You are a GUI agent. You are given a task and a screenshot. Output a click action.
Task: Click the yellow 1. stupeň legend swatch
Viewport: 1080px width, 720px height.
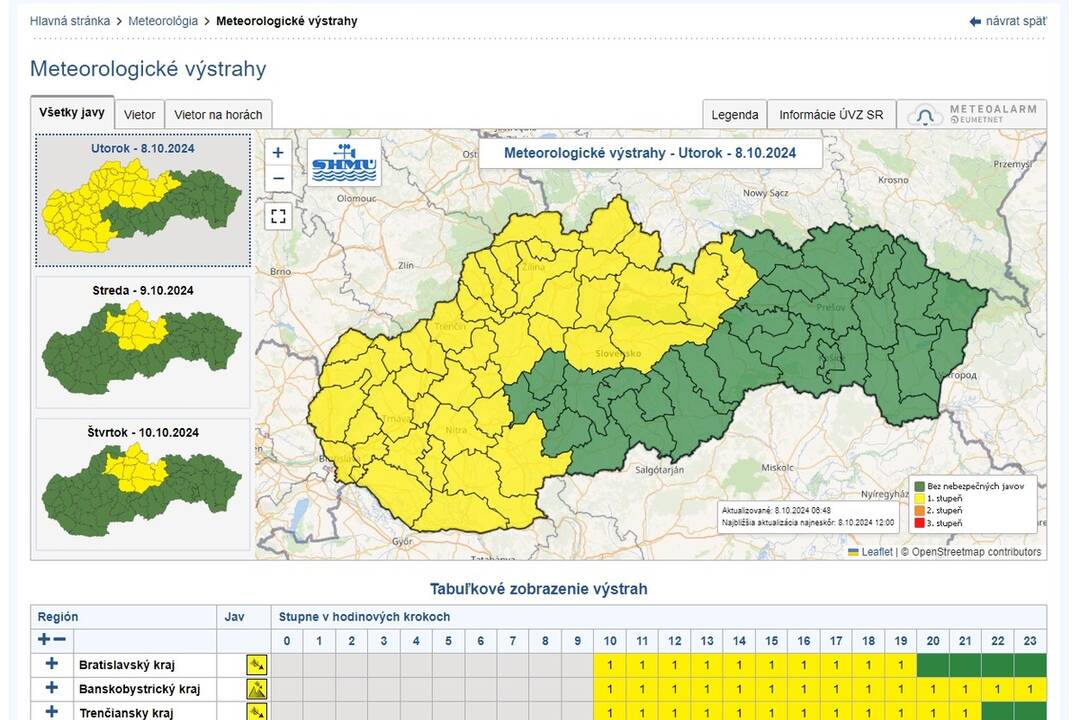(x=919, y=498)
